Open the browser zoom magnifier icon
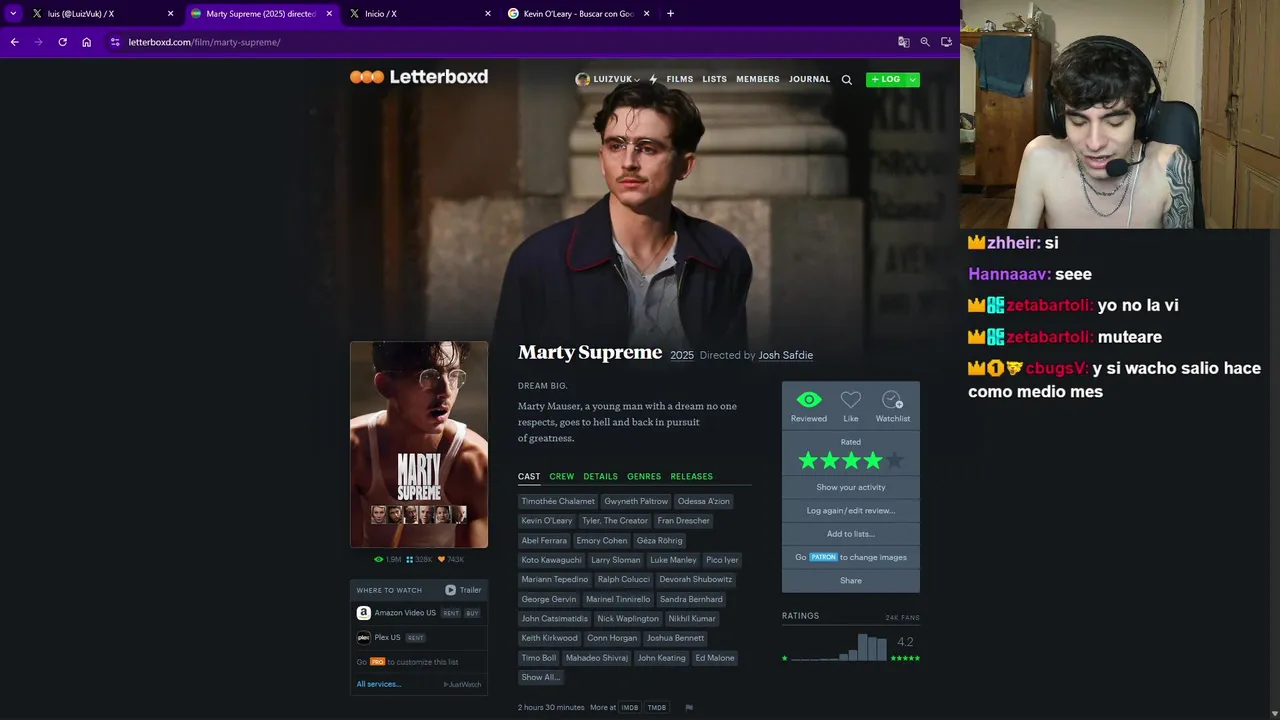1280x720 pixels. pos(925,42)
